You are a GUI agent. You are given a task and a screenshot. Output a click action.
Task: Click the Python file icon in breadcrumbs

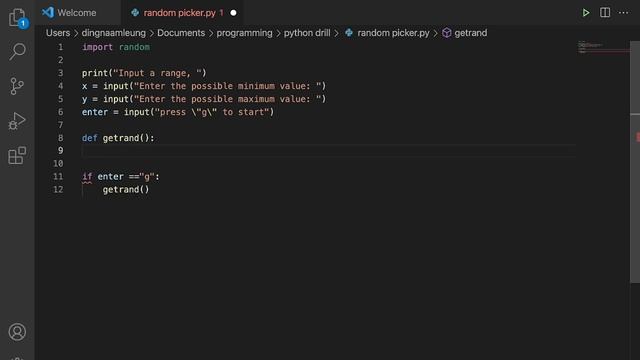tap(349, 33)
